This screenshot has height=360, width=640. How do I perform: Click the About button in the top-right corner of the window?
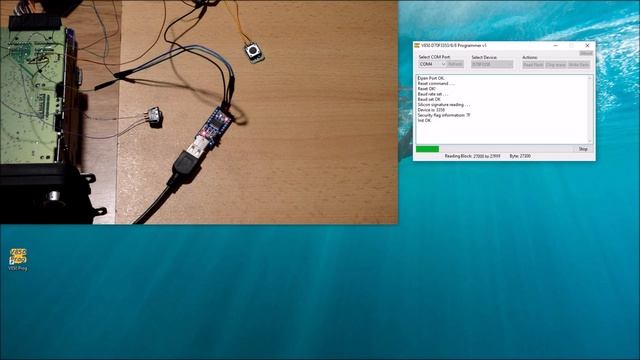(x=586, y=53)
